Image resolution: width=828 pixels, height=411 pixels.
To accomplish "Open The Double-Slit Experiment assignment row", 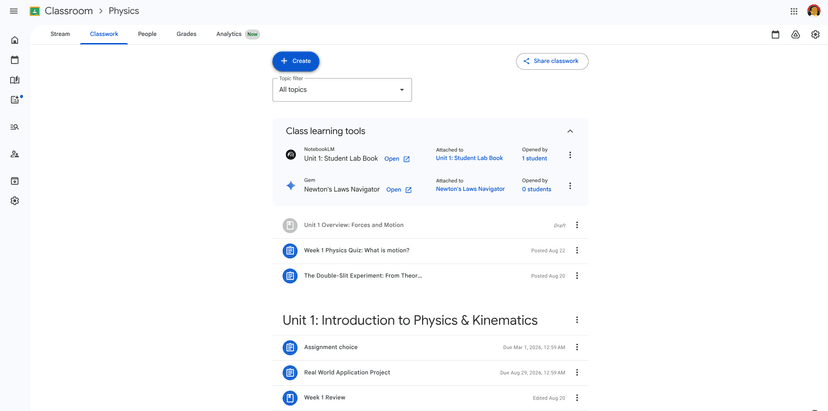I will pyautogui.click(x=430, y=276).
